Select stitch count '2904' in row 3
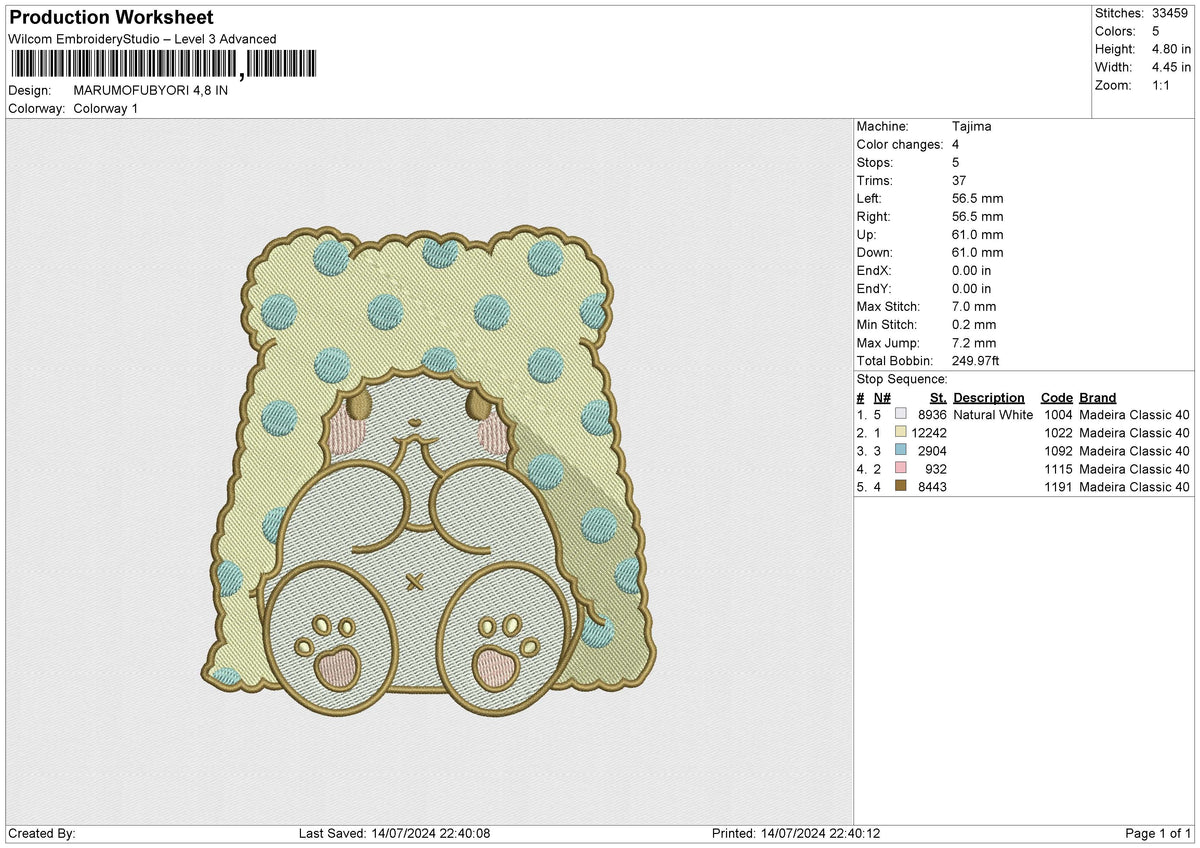This screenshot has height=848, width=1200. click(932, 451)
